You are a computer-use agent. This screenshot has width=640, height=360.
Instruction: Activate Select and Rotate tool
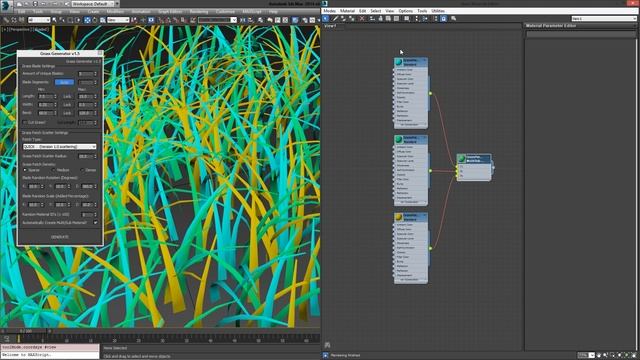point(95,20)
